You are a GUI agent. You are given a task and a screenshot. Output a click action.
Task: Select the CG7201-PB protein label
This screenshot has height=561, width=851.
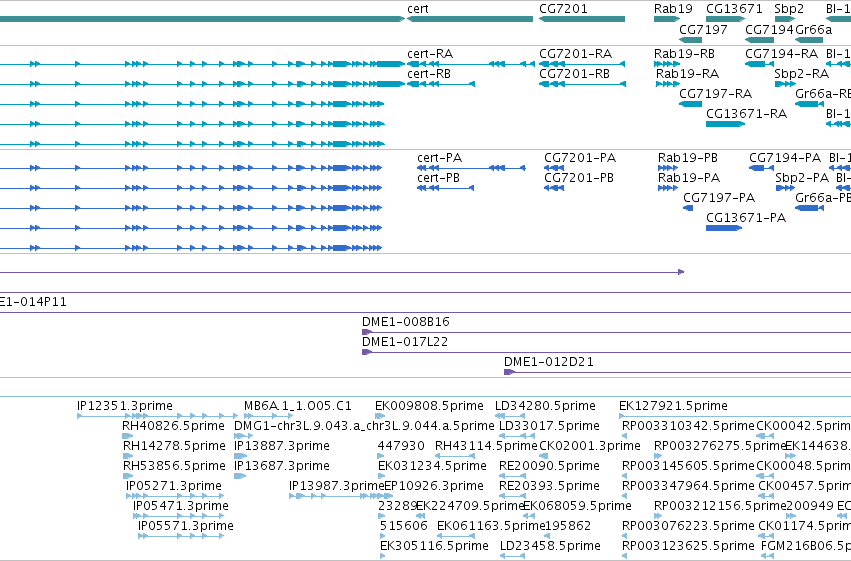(x=579, y=178)
